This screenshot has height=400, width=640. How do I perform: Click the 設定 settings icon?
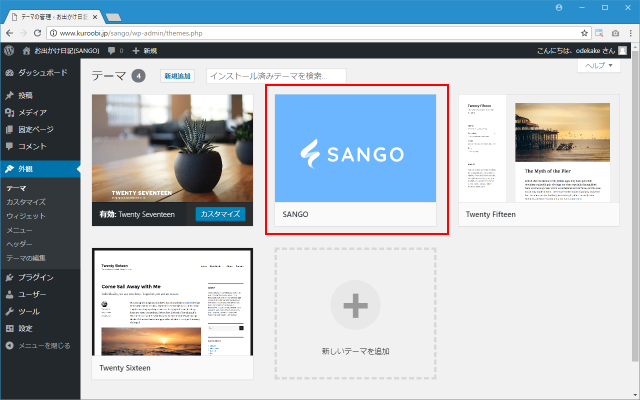[x=9, y=328]
